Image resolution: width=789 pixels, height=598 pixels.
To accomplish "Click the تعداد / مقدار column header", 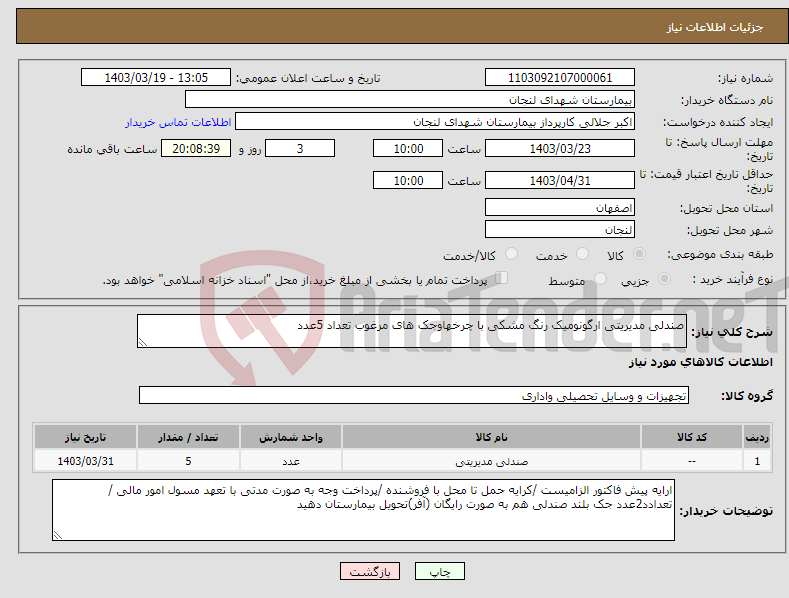I will pos(188,437).
